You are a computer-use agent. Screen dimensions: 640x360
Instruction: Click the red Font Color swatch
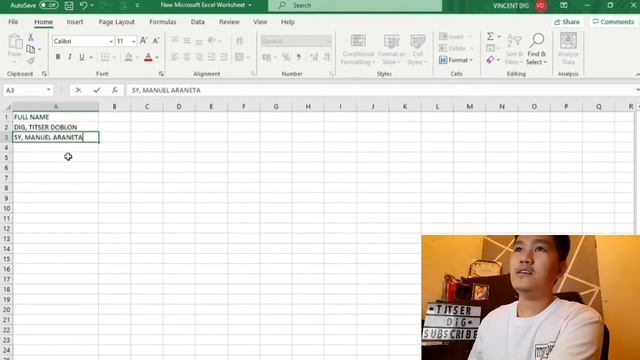pyautogui.click(x=148, y=57)
